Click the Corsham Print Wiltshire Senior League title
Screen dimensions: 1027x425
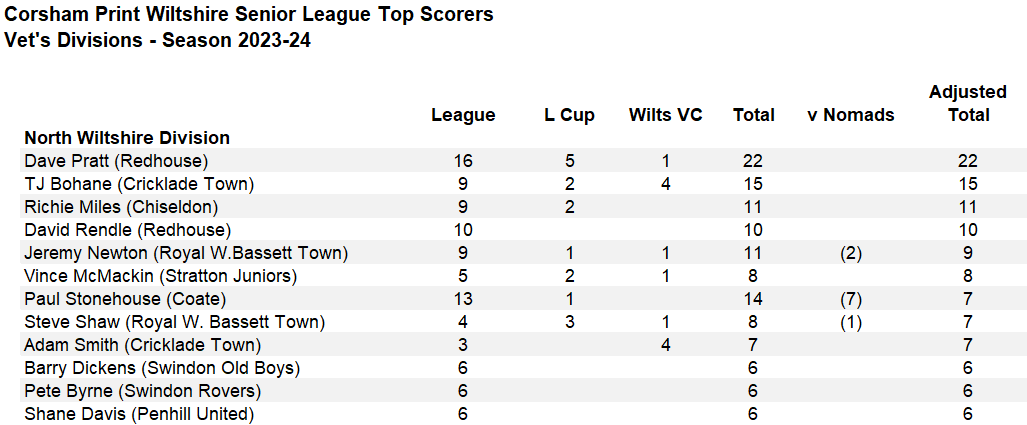tap(249, 15)
